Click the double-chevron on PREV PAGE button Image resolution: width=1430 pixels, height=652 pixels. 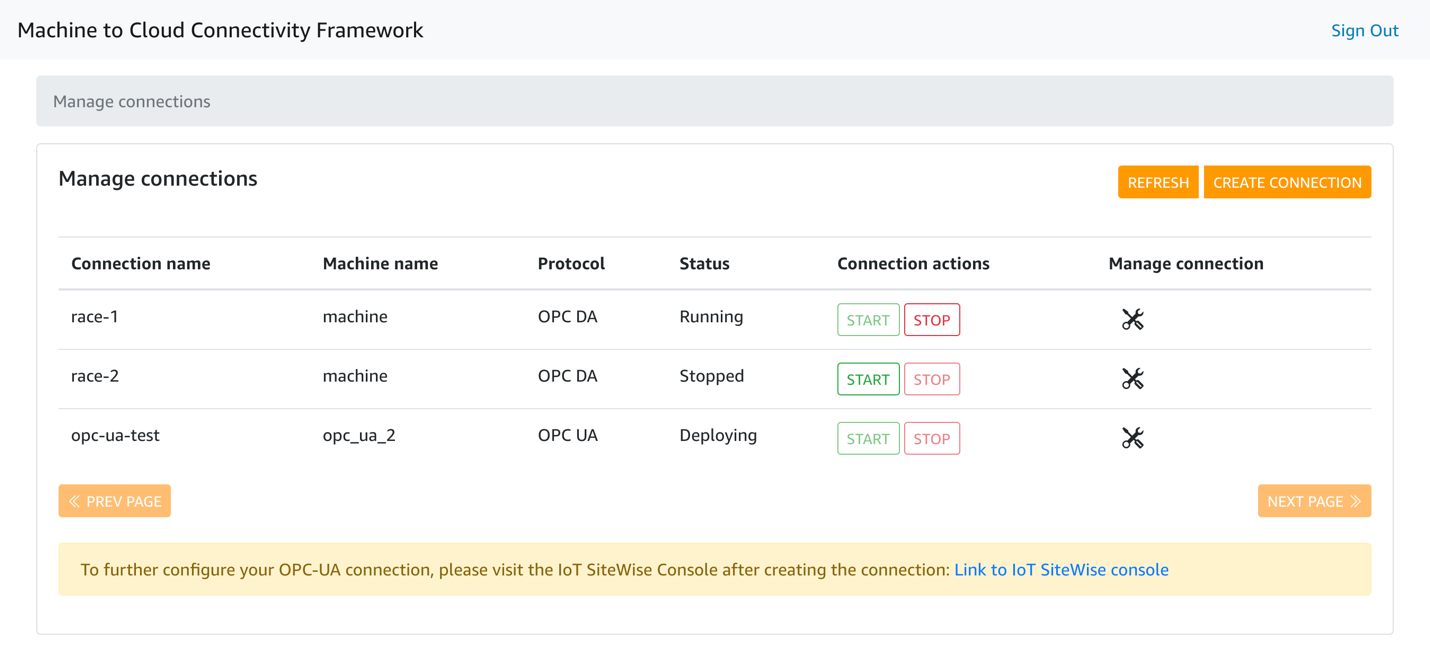74,500
